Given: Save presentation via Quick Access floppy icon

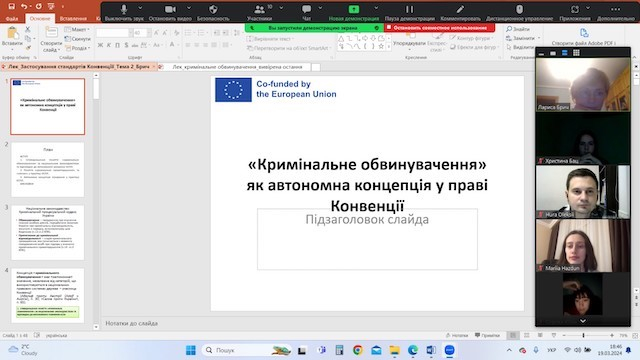Looking at the screenshot, I should (x=11, y=6).
